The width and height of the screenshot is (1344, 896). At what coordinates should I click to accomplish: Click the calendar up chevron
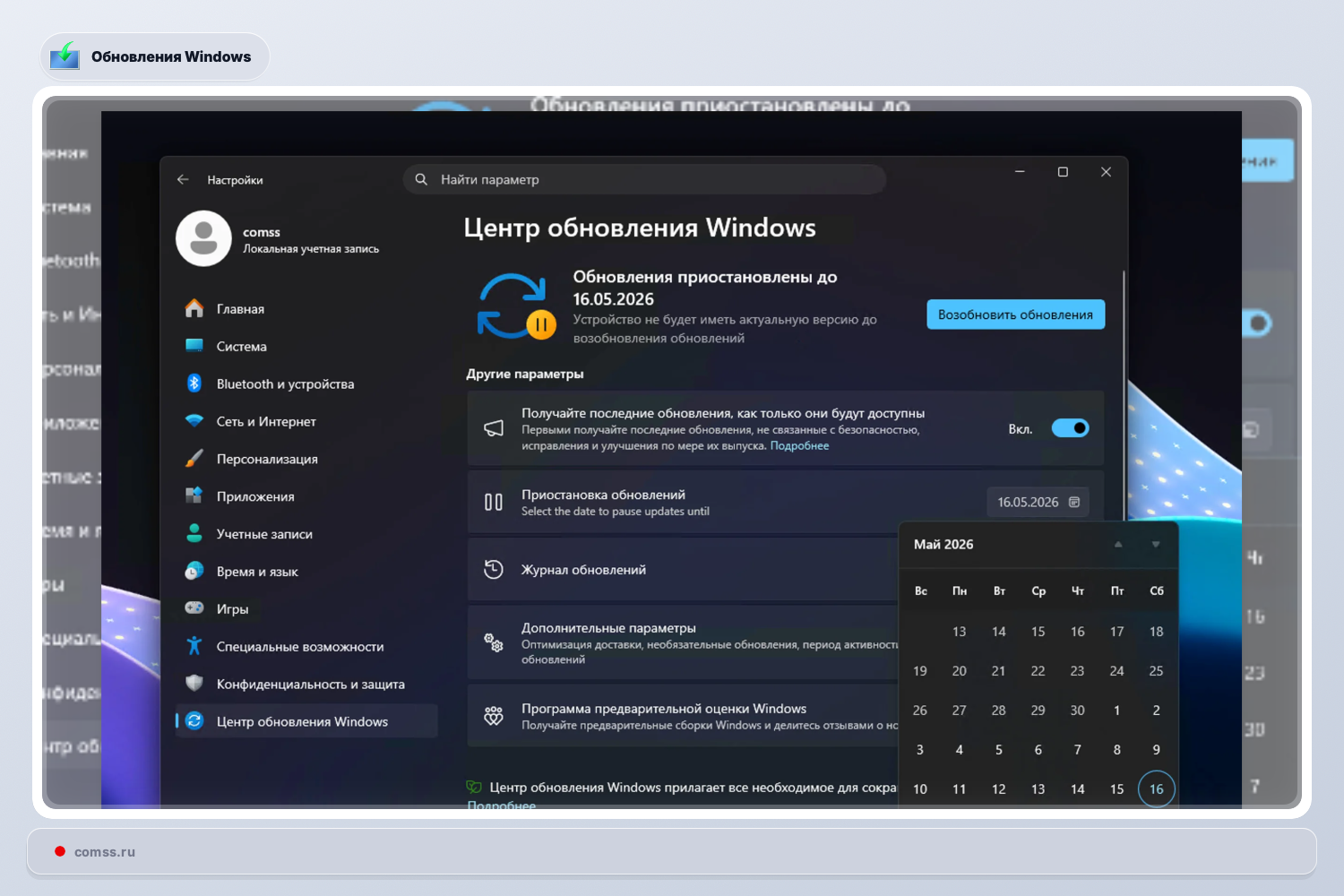click(1117, 544)
